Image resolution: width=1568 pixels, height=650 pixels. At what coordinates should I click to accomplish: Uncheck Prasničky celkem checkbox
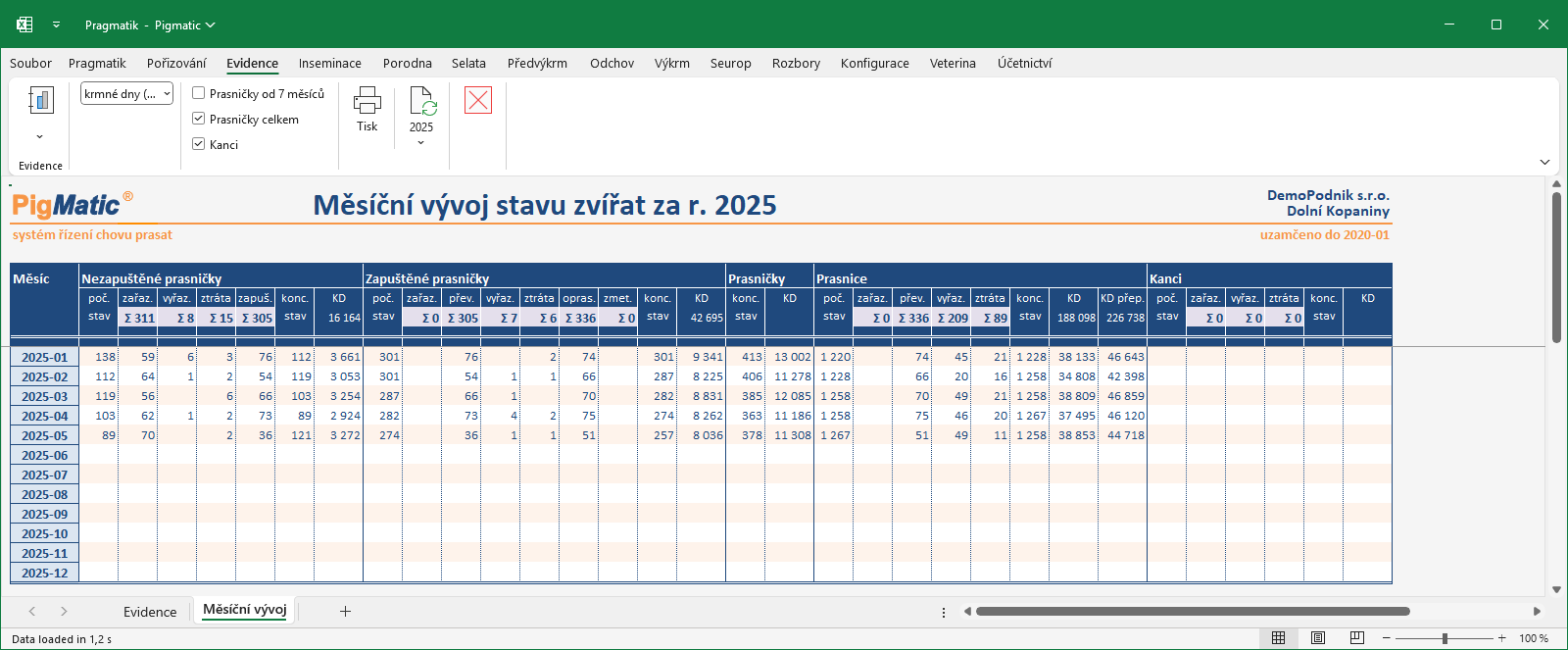coord(199,120)
